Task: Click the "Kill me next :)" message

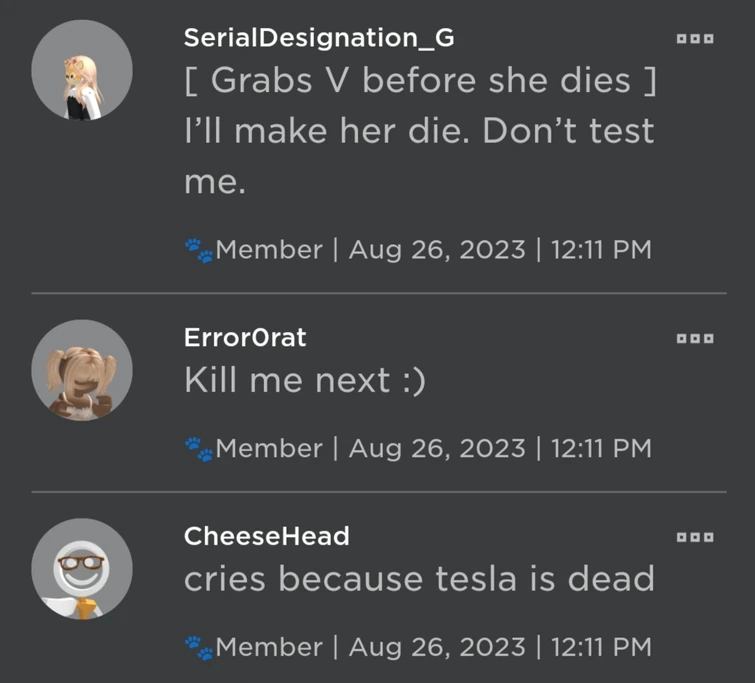Action: (304, 380)
